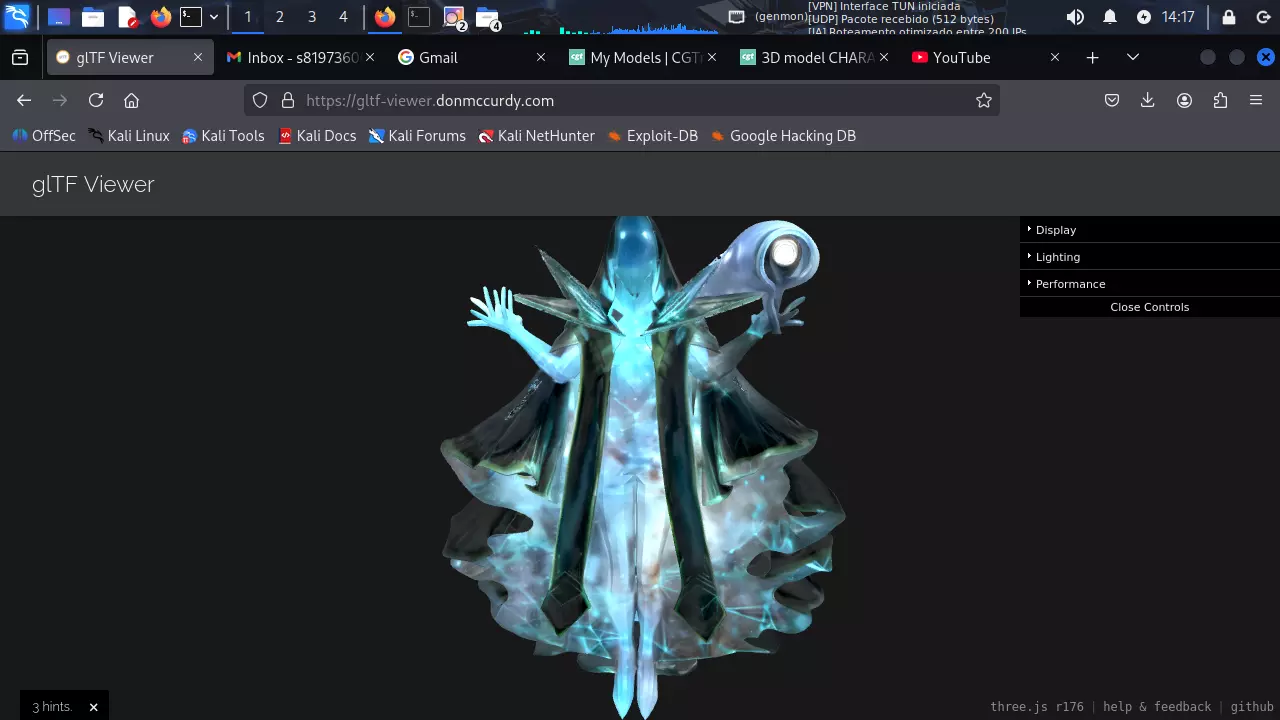Click the Close Controls button
The width and height of the screenshot is (1280, 720).
pos(1150,307)
